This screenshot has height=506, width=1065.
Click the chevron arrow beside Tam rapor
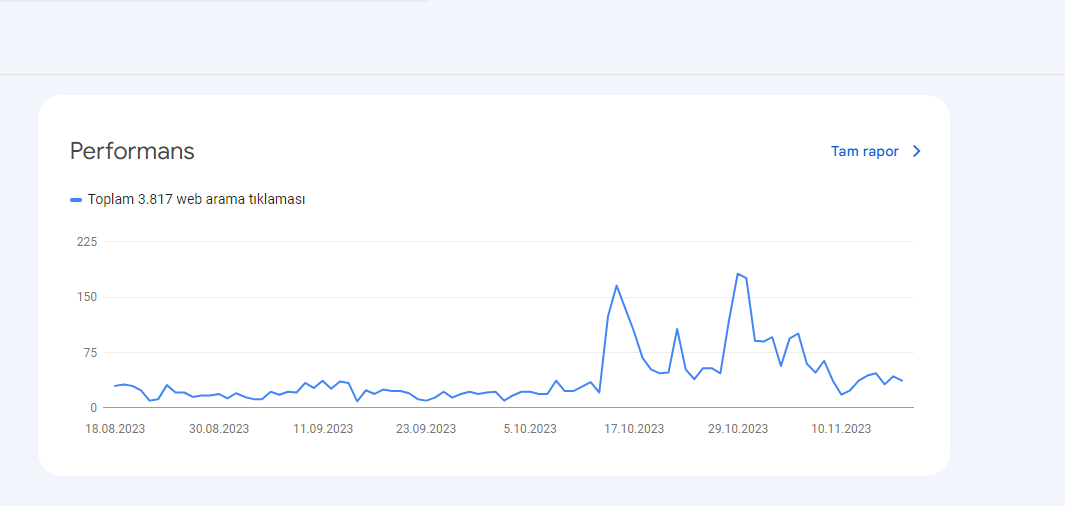pos(916,151)
